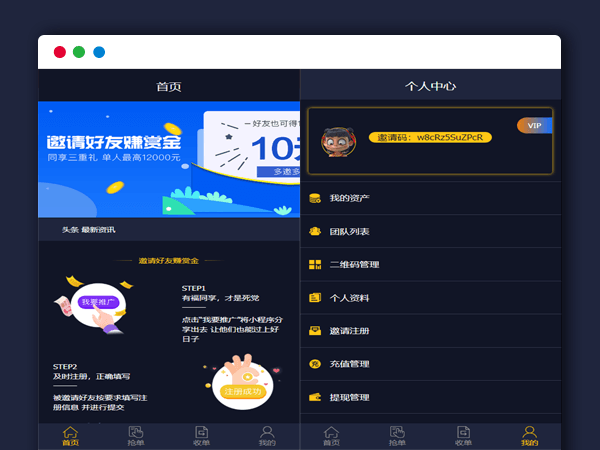Click the recharge icon beside 充值管理
Screen dimensions: 600x450
point(314,364)
